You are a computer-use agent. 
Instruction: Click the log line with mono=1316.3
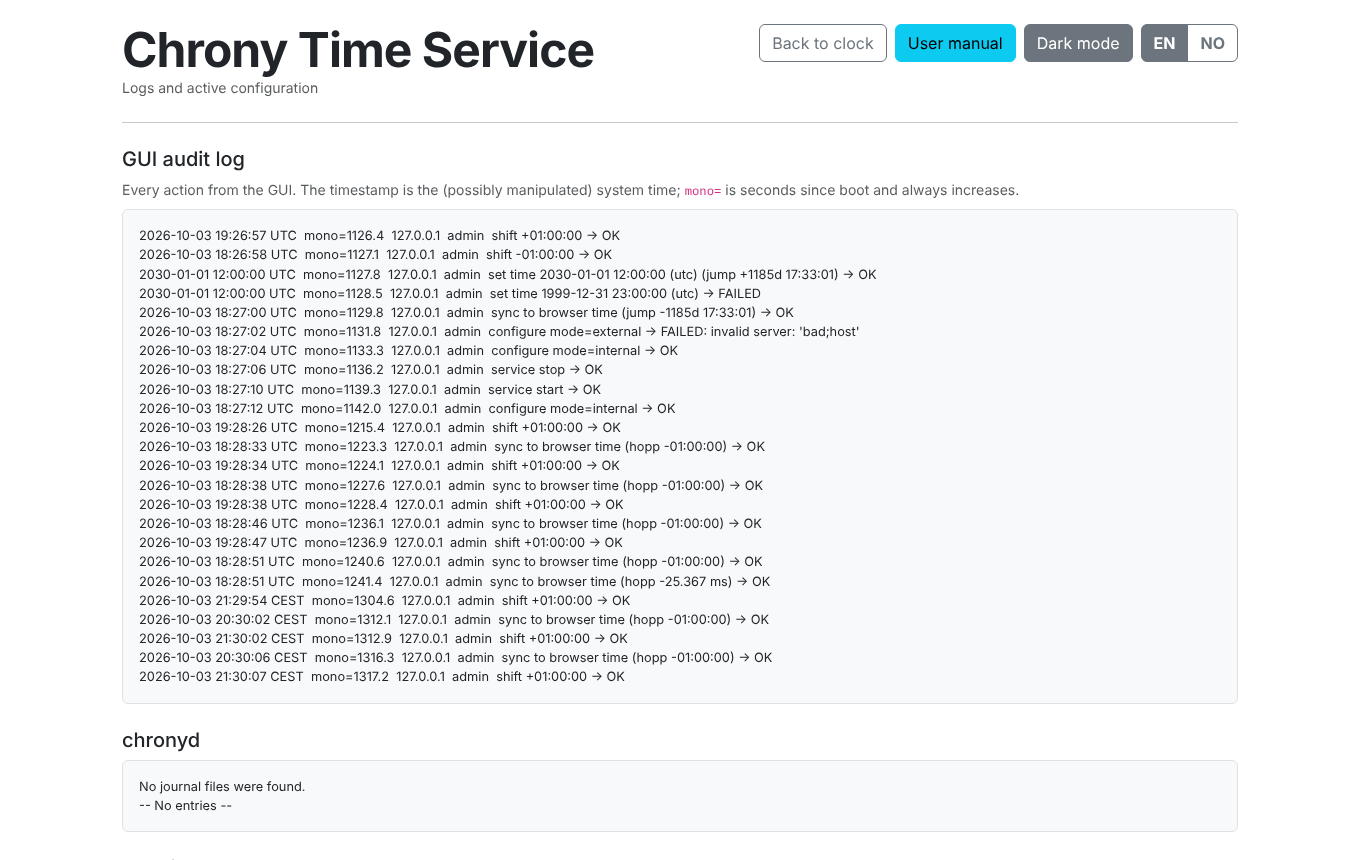(456, 657)
